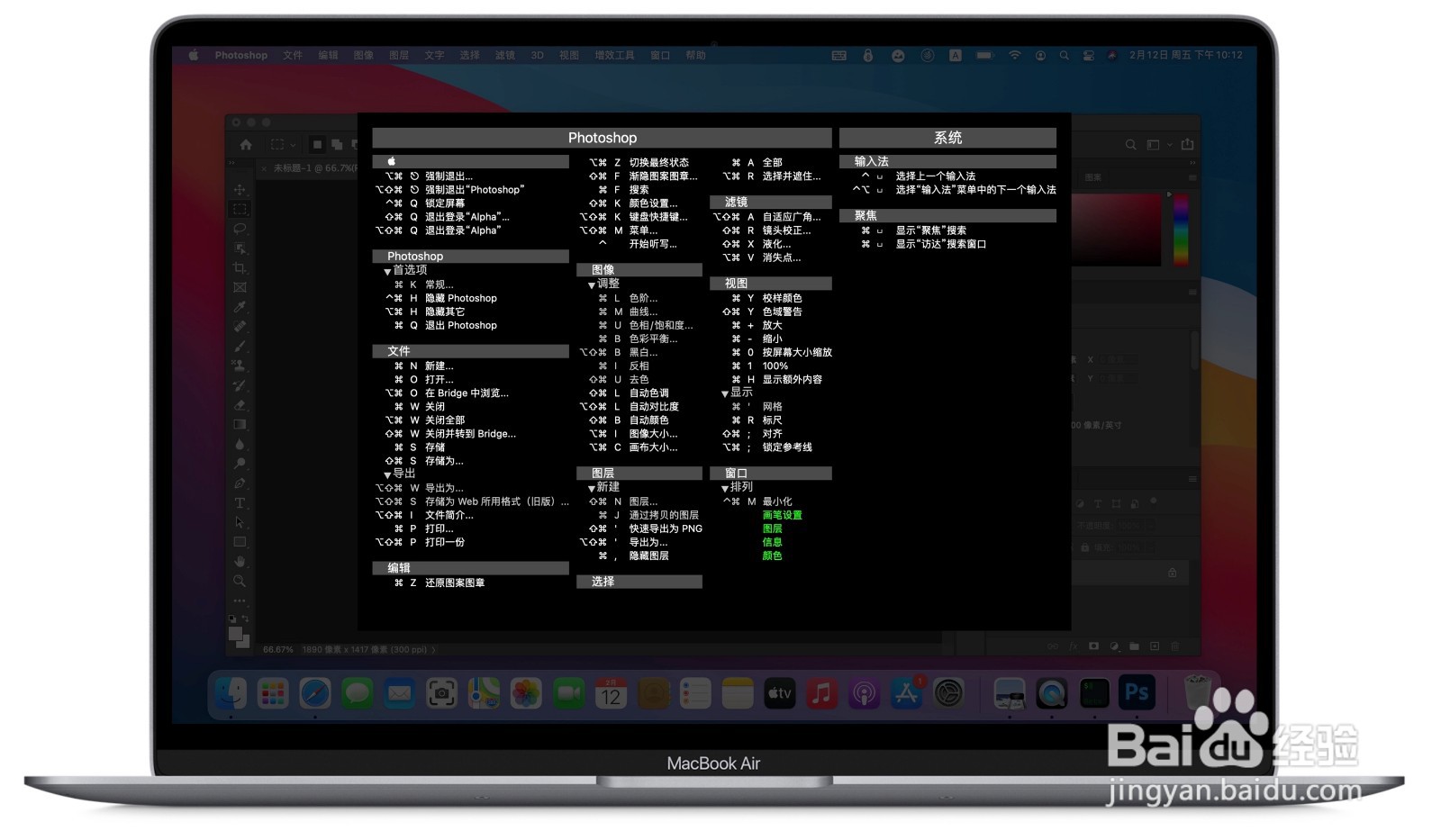1441x840 pixels.
Task: Click the Apple menu logo
Action: click(193, 55)
